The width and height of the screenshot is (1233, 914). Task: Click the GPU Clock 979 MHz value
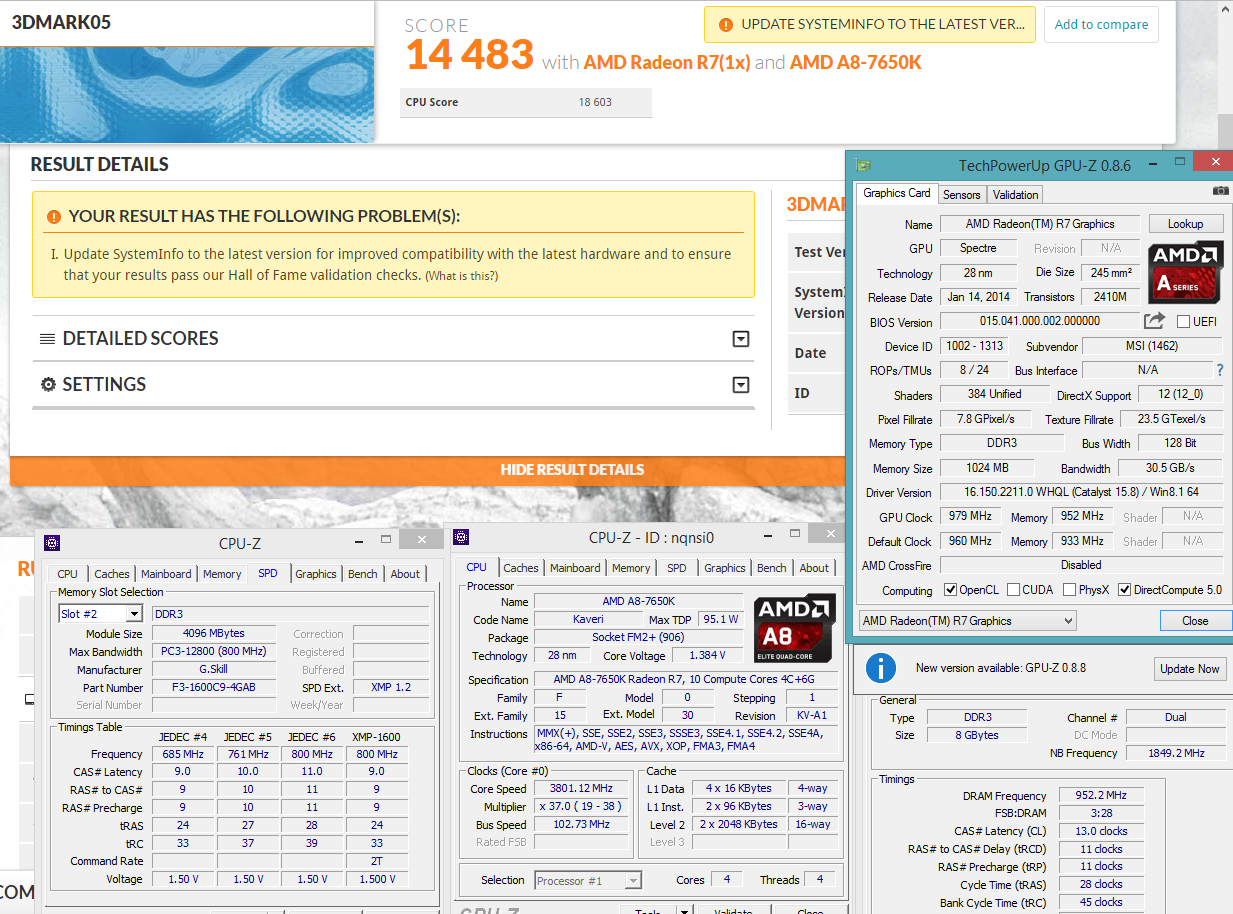971,517
